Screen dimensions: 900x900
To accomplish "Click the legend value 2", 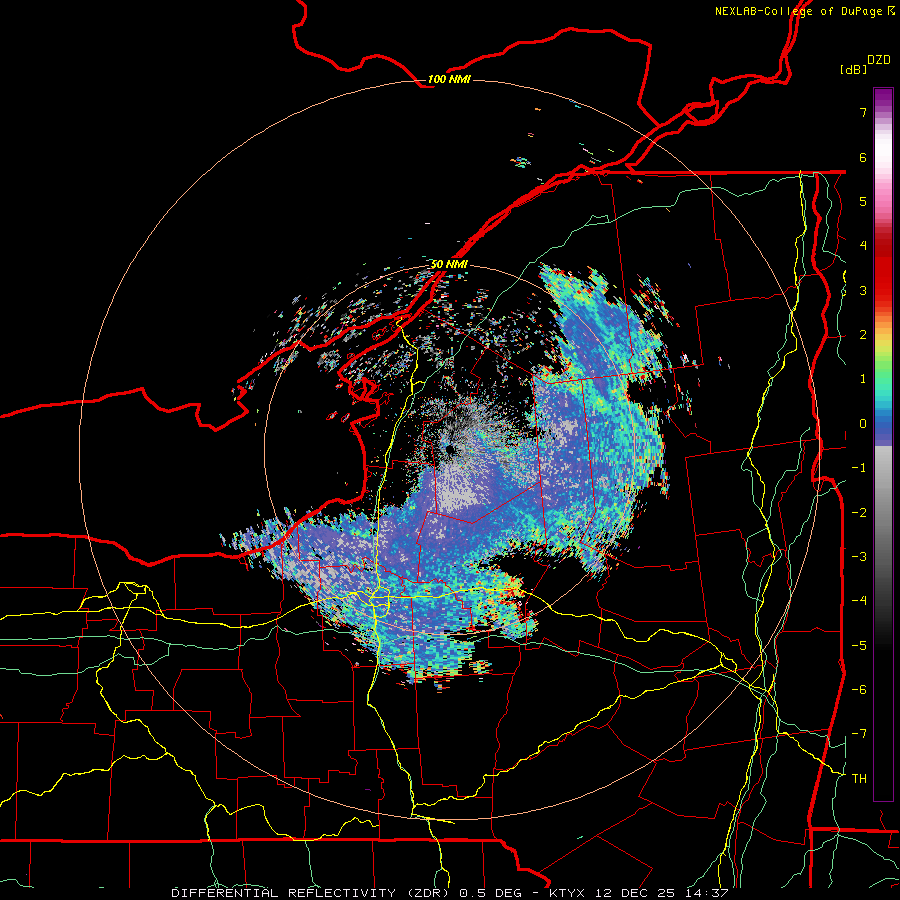I will pos(863,335).
